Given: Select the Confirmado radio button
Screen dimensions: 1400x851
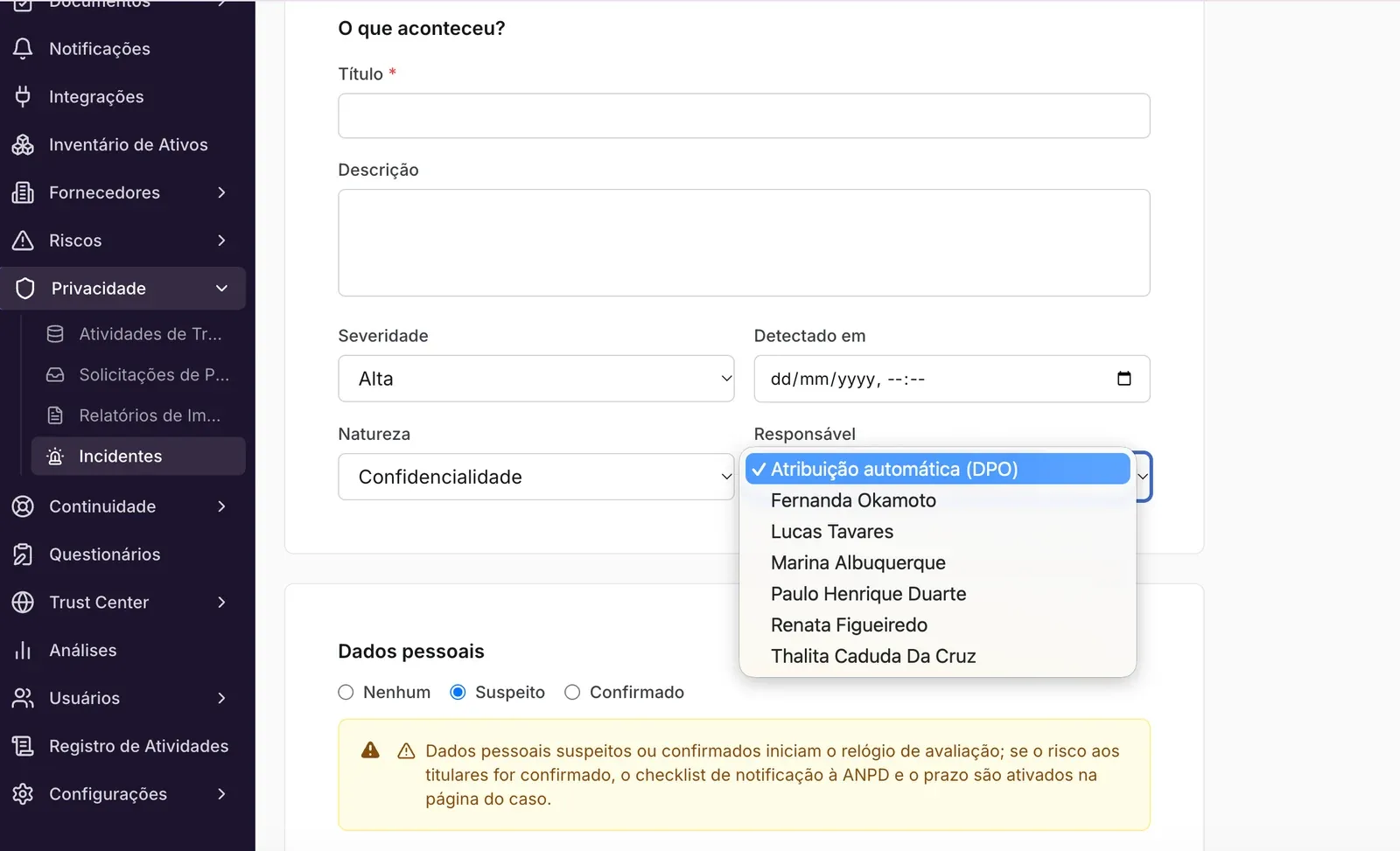Looking at the screenshot, I should (572, 693).
